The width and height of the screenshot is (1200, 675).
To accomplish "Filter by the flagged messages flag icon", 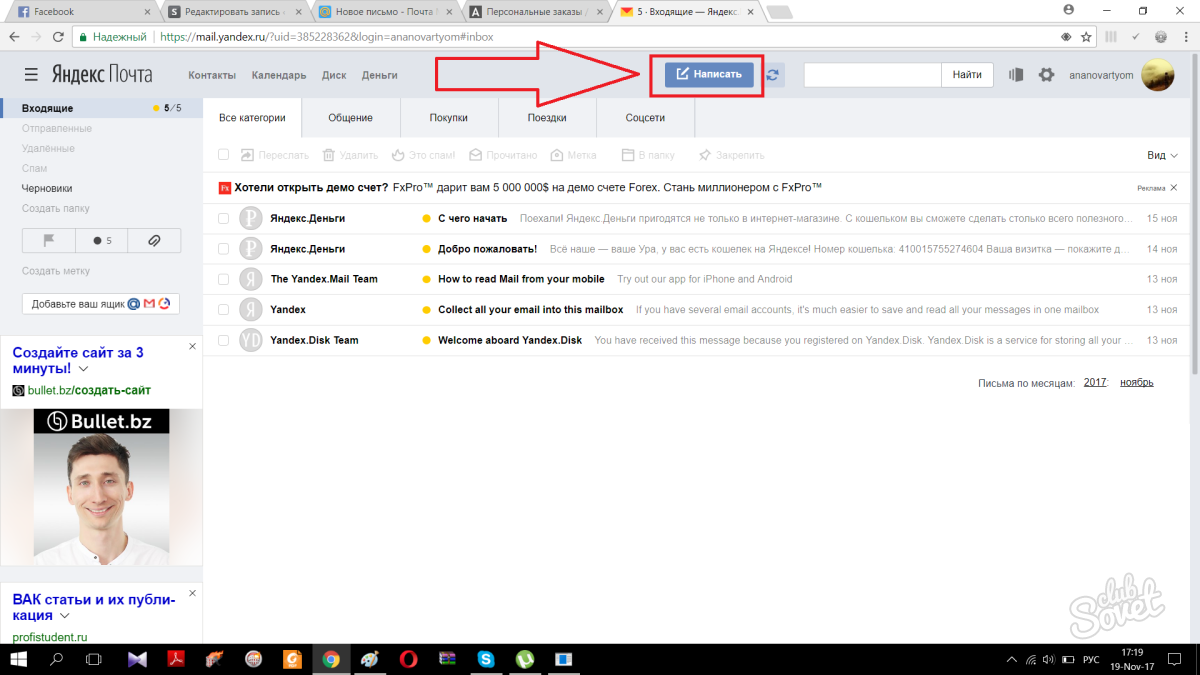I will tap(48, 240).
